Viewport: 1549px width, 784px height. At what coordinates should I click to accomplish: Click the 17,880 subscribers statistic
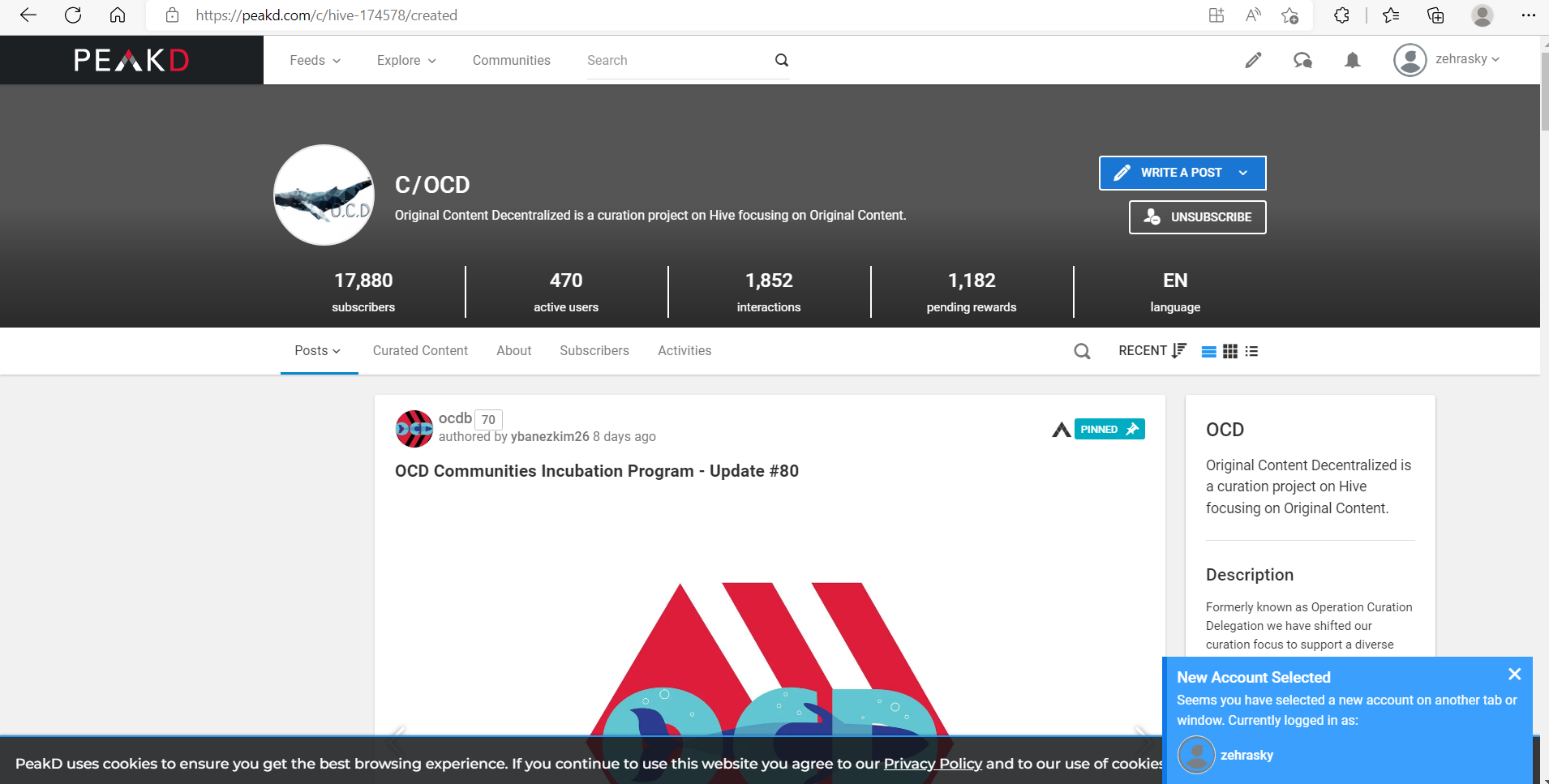pyautogui.click(x=363, y=292)
